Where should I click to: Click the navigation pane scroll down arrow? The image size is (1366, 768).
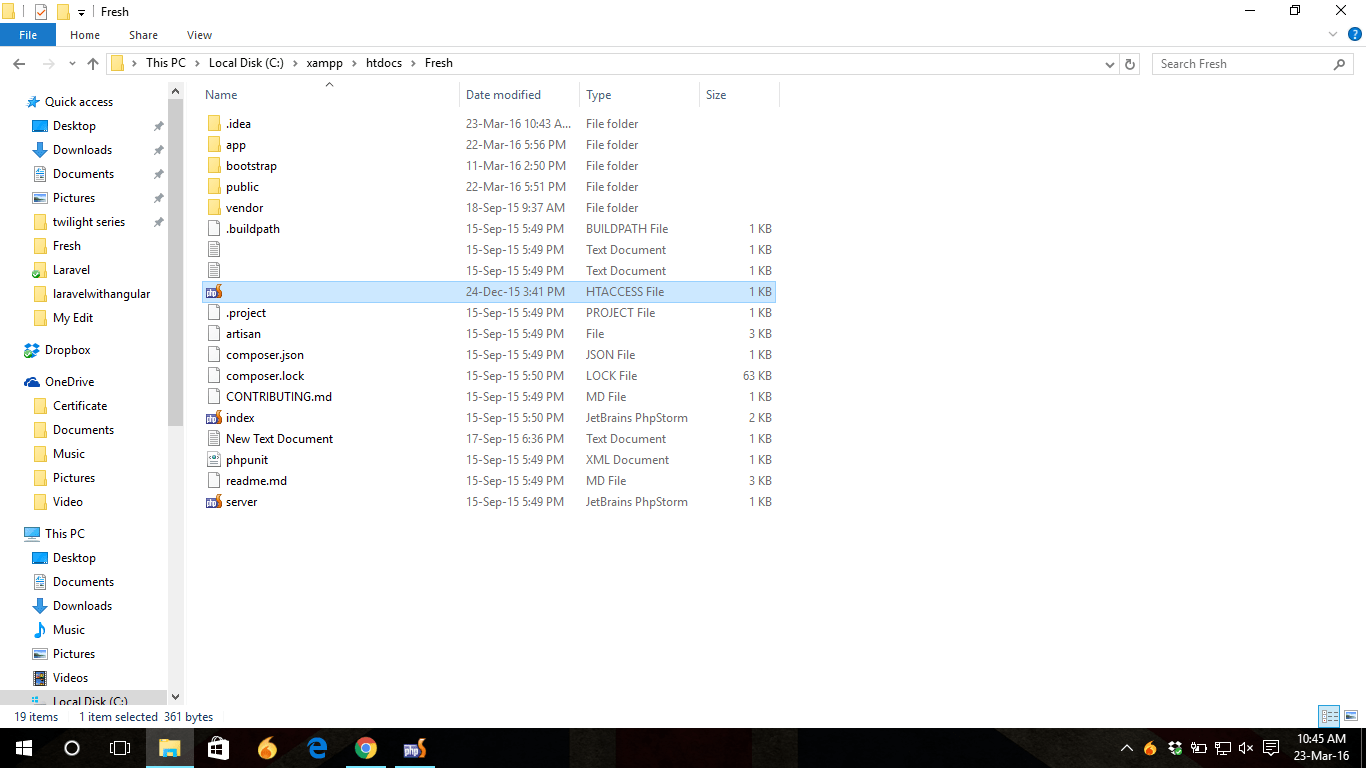click(176, 697)
